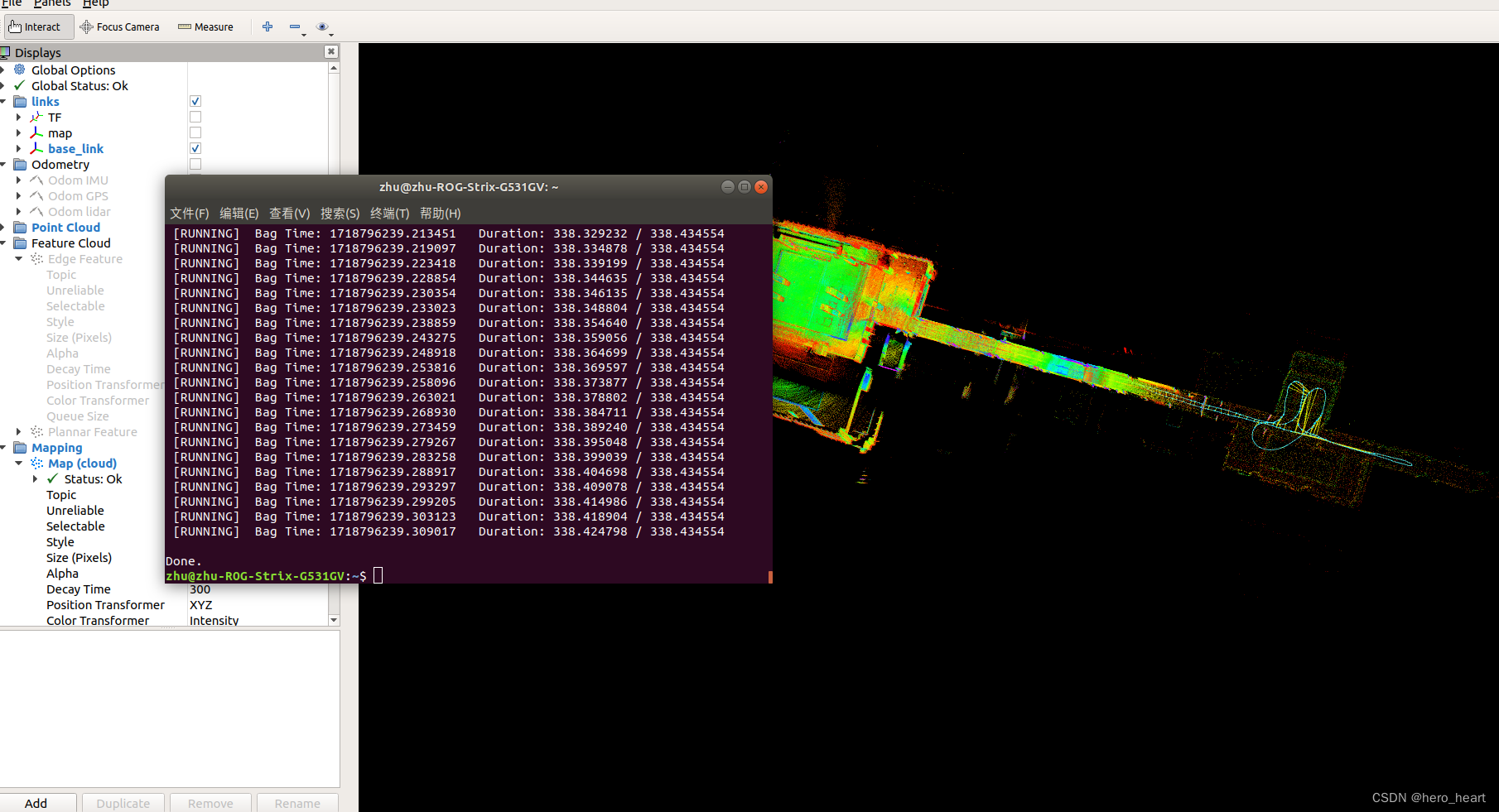Click the Rename button
The width and height of the screenshot is (1499, 812).
296,802
